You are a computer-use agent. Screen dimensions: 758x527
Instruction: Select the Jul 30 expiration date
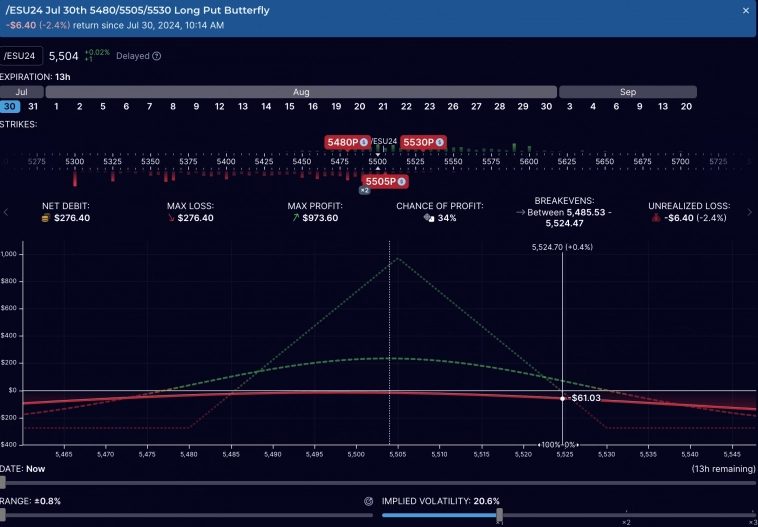[x=10, y=106]
